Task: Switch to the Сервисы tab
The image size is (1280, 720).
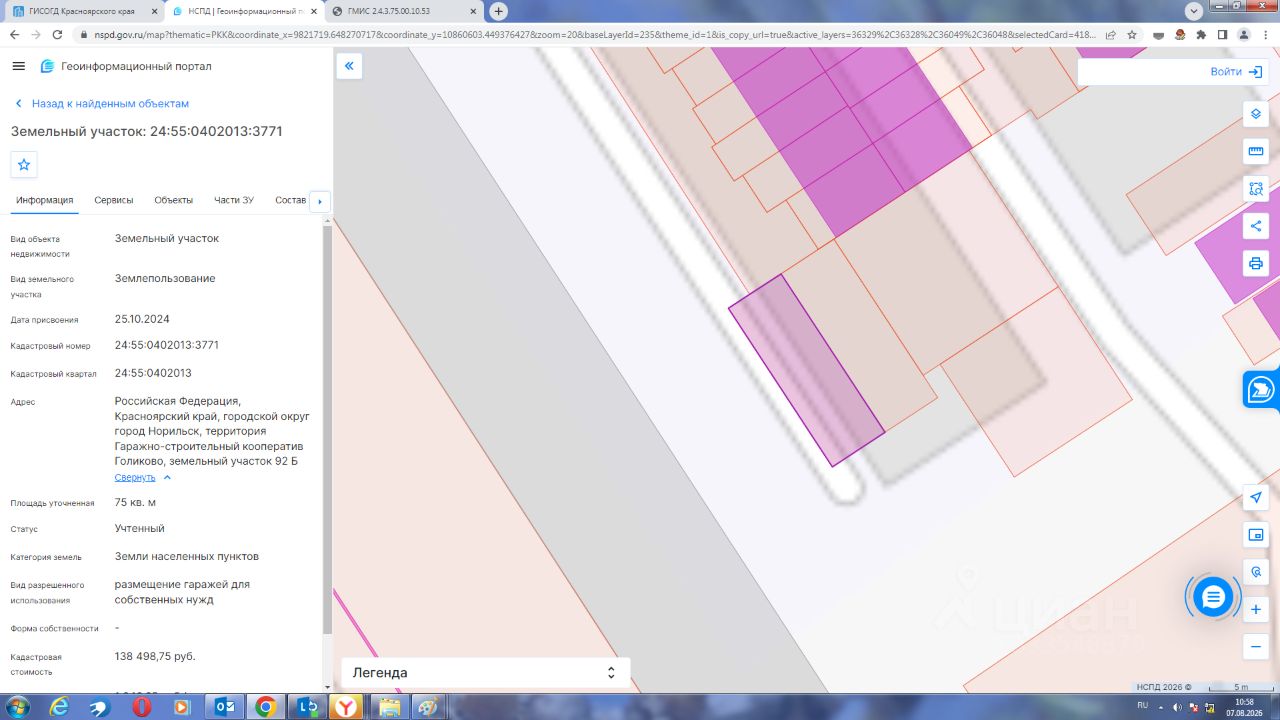Action: pyautogui.click(x=114, y=200)
